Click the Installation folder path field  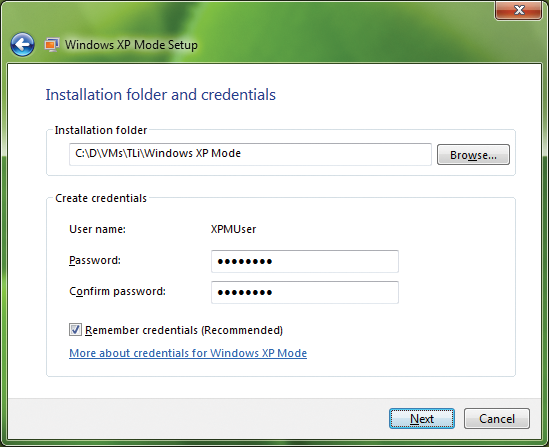[x=250, y=154]
